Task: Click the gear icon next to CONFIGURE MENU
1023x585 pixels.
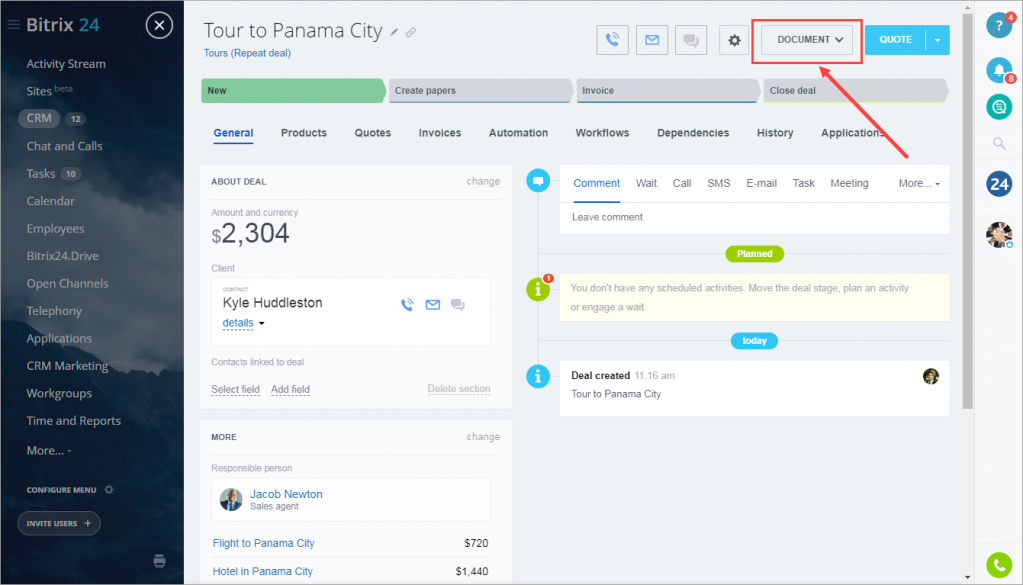Action: point(109,490)
